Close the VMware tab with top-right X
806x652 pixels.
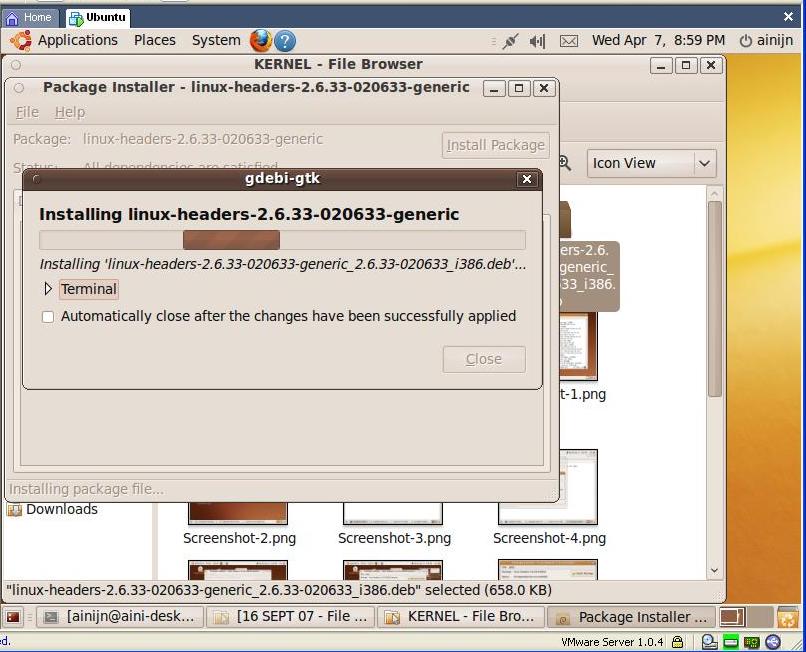point(789,16)
